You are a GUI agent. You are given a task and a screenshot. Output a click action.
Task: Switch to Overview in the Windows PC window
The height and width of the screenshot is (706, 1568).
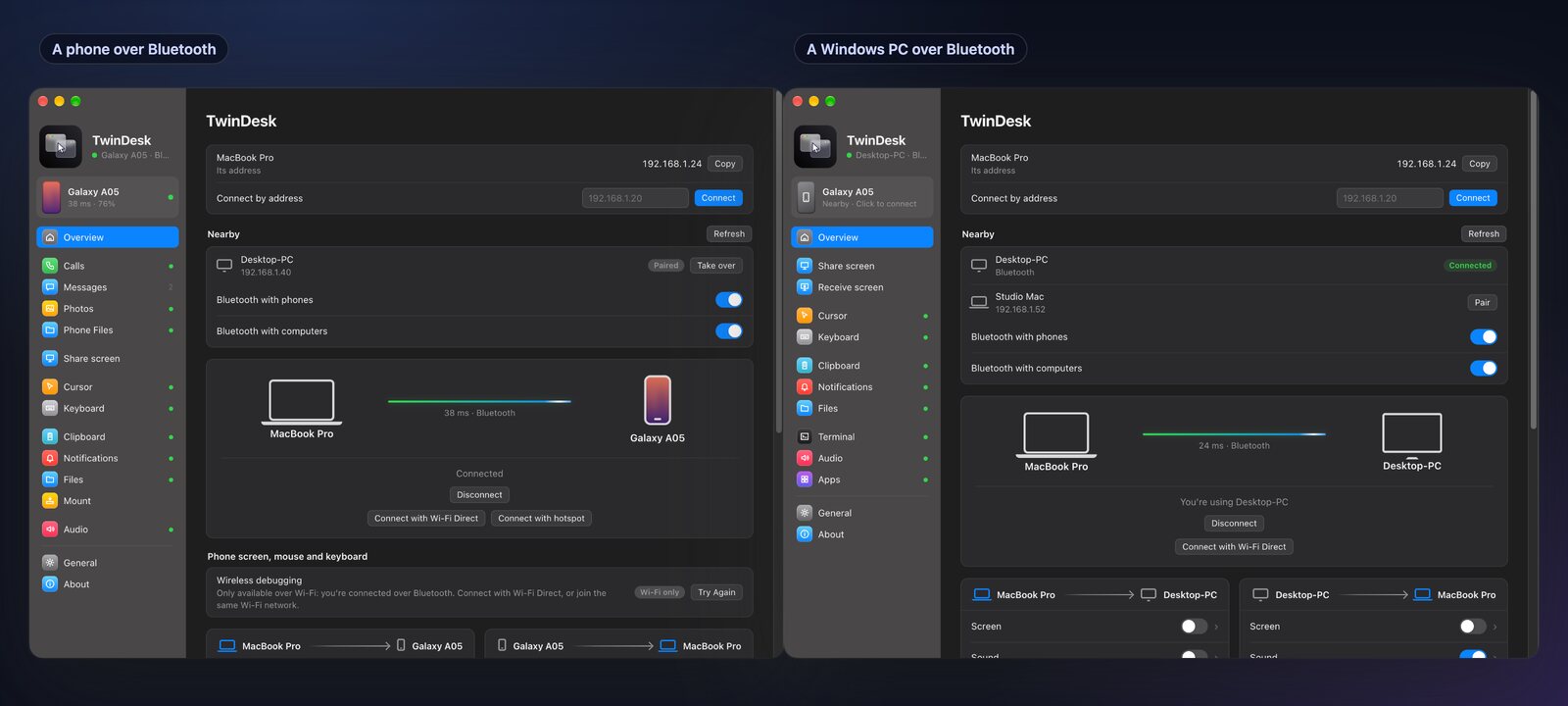[862, 237]
